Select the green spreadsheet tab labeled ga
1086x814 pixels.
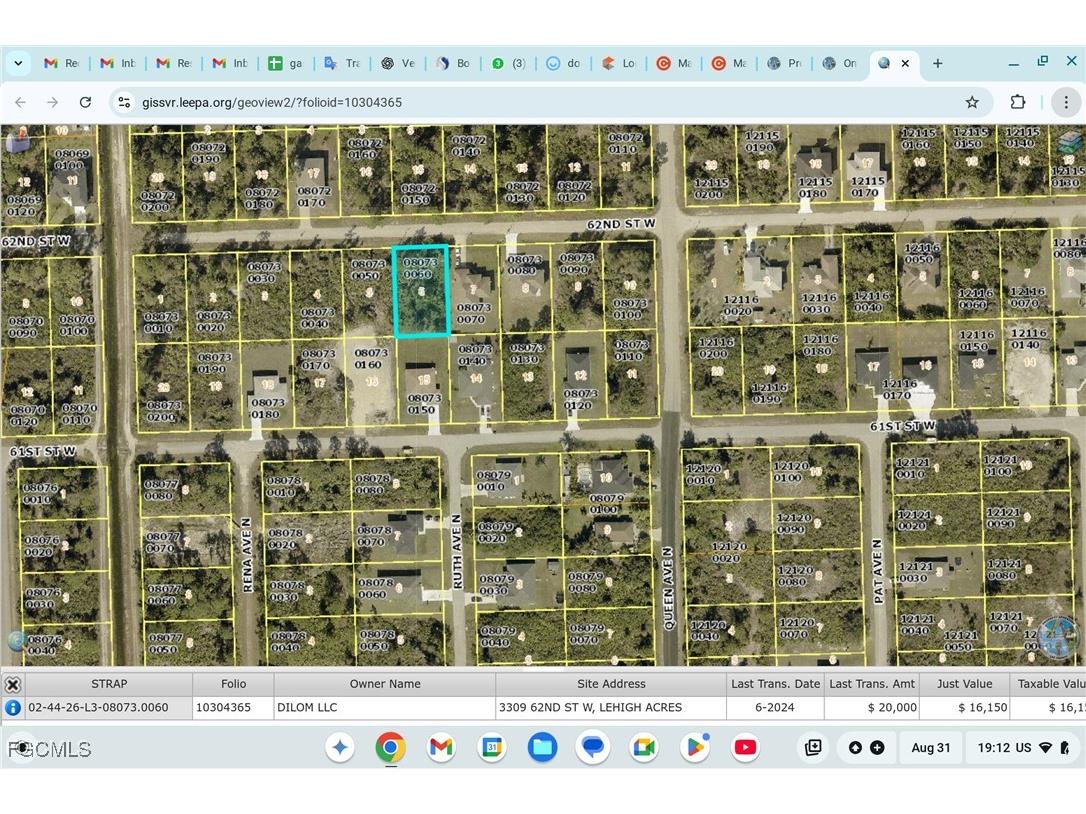285,62
